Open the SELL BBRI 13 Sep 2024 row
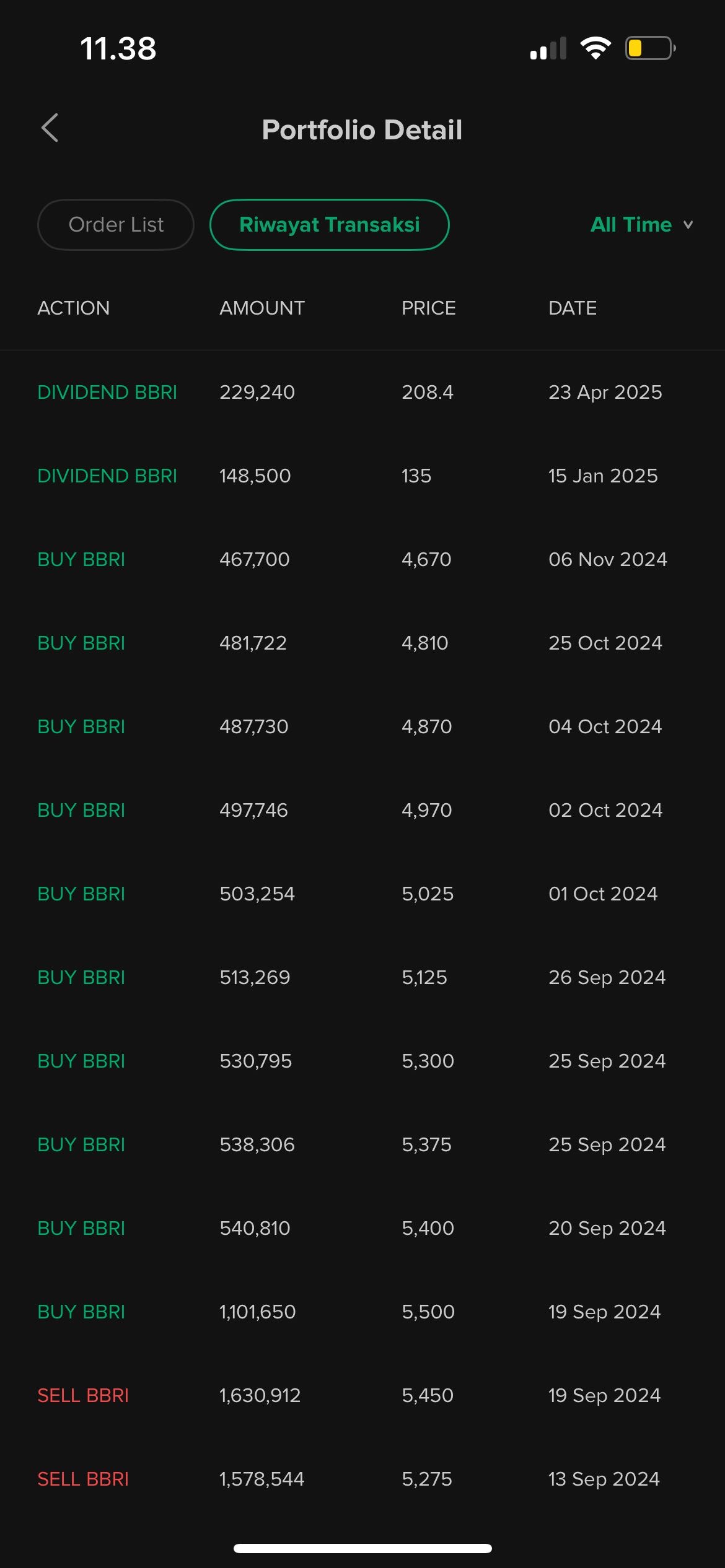 coord(362,1479)
